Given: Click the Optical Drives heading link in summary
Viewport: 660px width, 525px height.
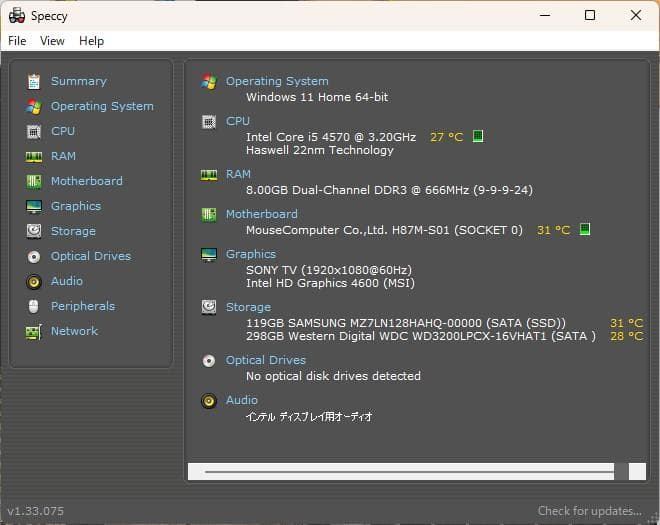Looking at the screenshot, I should pos(266,360).
